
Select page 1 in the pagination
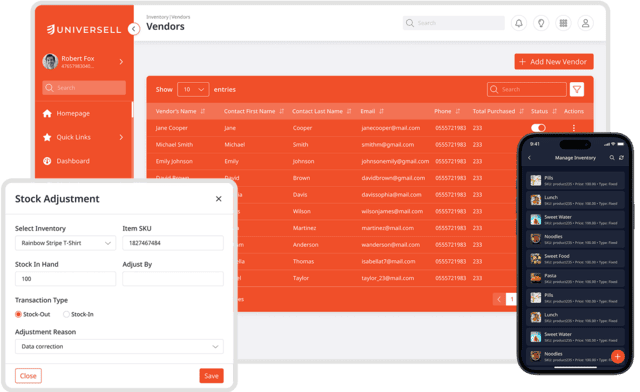[x=511, y=299]
